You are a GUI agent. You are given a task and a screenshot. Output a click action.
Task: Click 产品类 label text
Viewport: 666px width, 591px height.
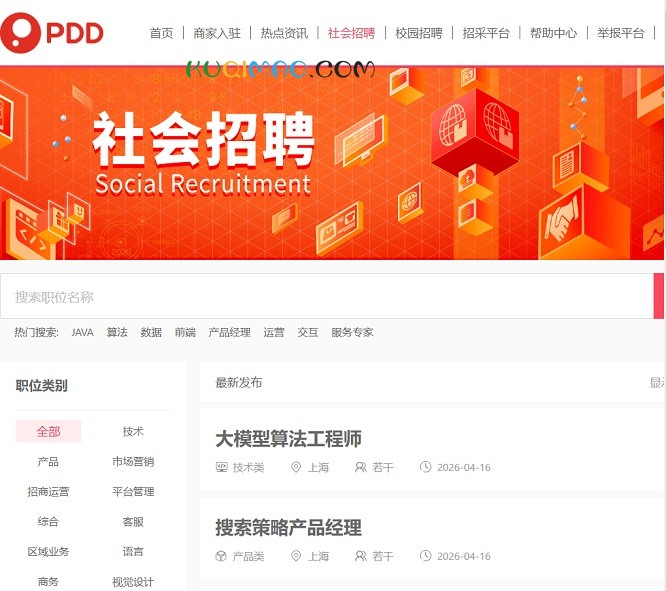248,557
